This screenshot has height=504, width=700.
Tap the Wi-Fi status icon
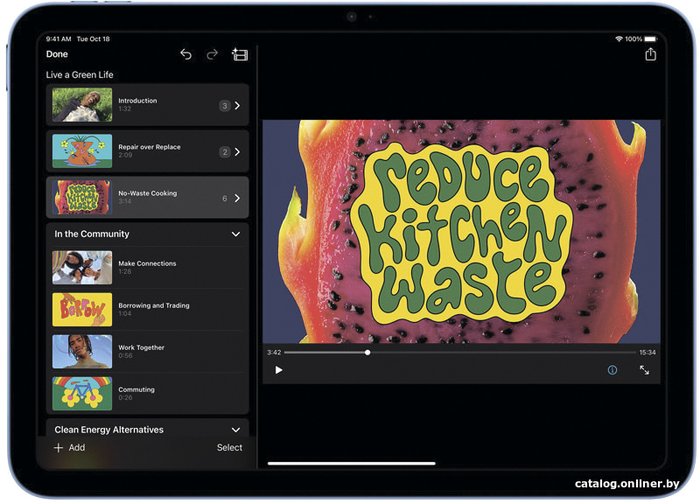(619, 39)
